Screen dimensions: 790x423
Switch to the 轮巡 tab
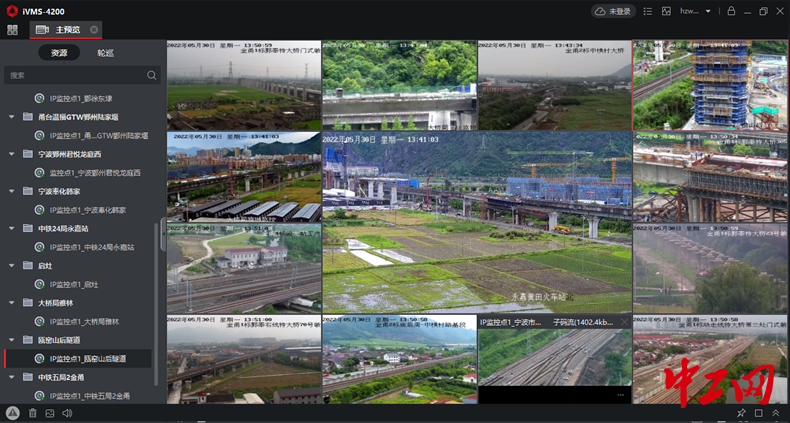[x=105, y=53]
